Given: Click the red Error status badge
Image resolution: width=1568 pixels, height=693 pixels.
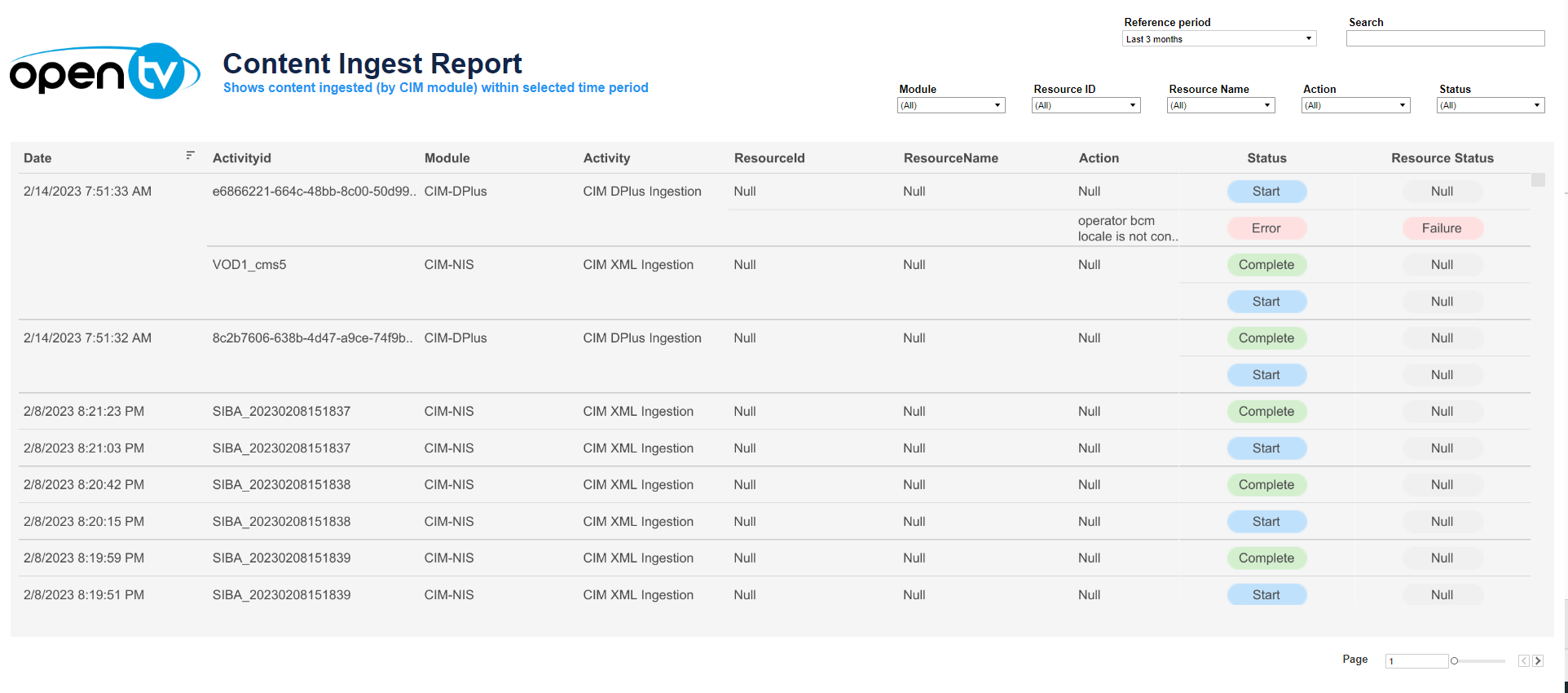Looking at the screenshot, I should click(1266, 228).
